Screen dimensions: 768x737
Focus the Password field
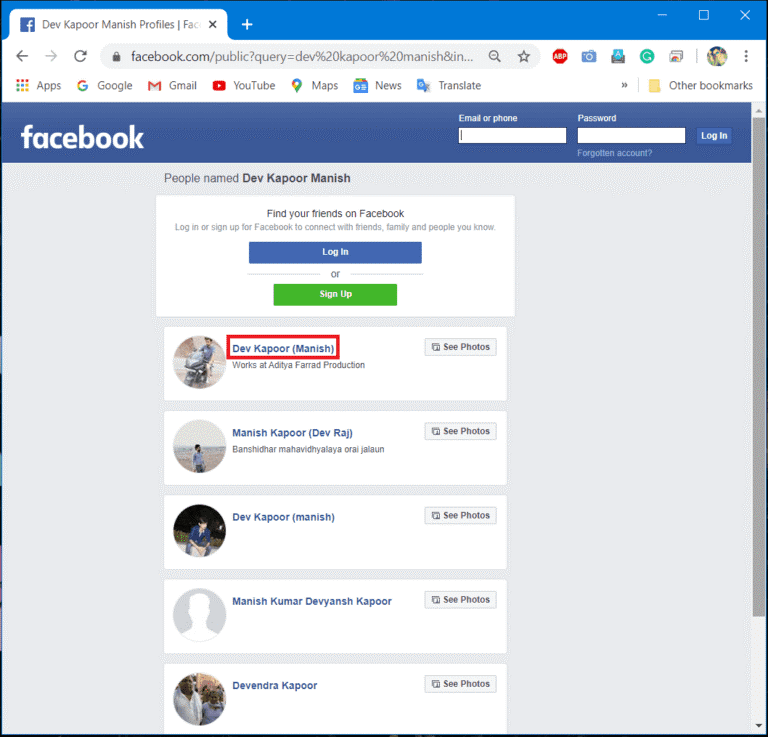point(631,136)
